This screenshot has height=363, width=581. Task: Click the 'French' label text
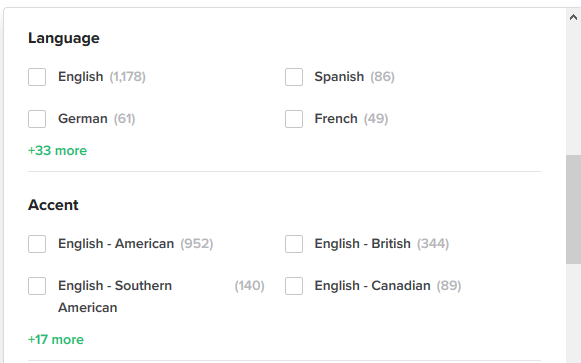pyautogui.click(x=336, y=119)
